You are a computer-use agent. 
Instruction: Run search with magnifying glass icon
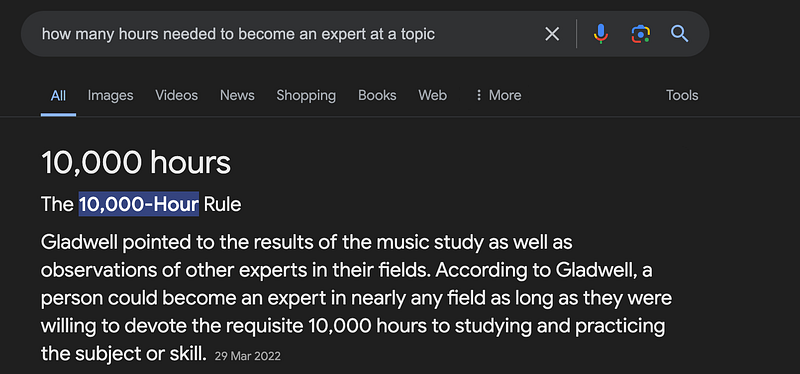(680, 34)
